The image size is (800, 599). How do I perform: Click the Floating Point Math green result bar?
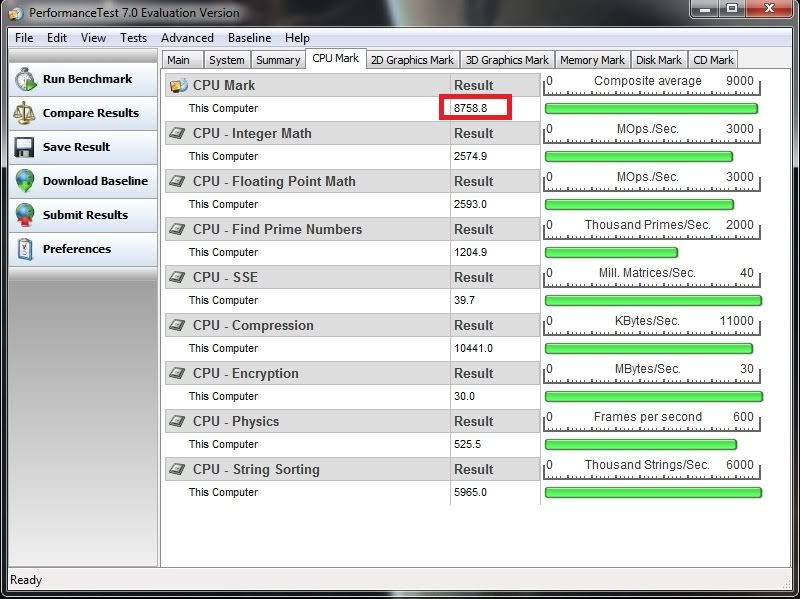pos(639,204)
